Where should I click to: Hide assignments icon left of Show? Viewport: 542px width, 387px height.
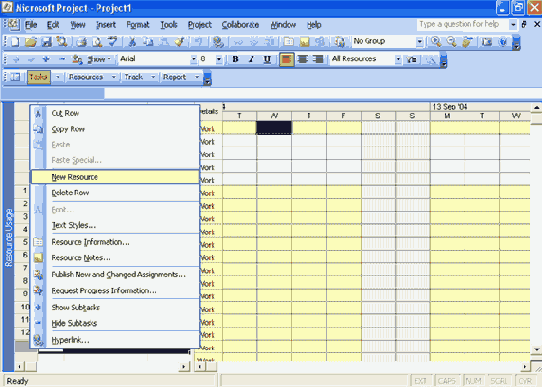[x=77, y=59]
